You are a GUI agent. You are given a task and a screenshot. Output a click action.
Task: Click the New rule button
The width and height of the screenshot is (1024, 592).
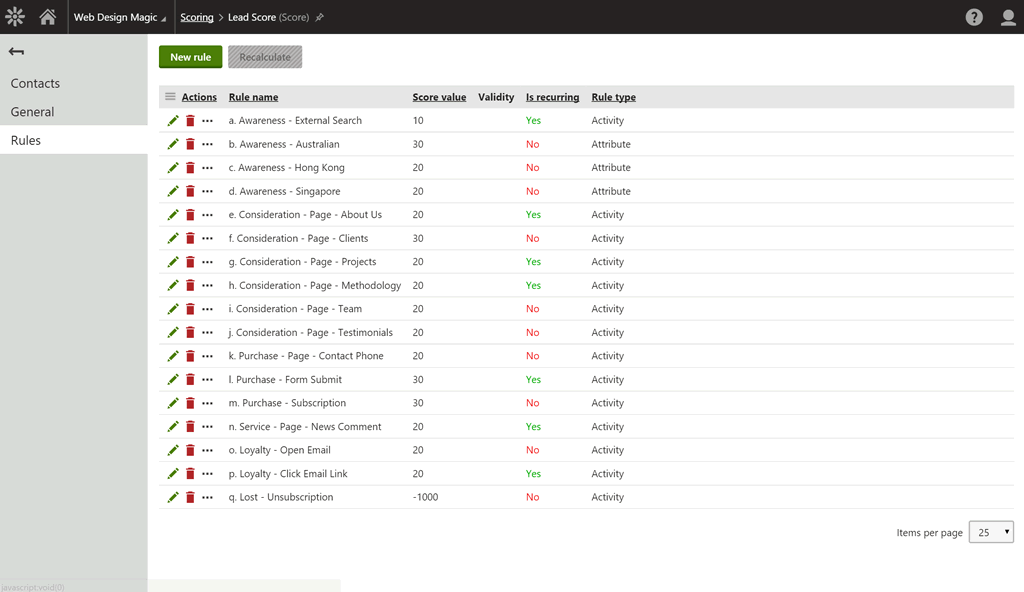[190, 57]
